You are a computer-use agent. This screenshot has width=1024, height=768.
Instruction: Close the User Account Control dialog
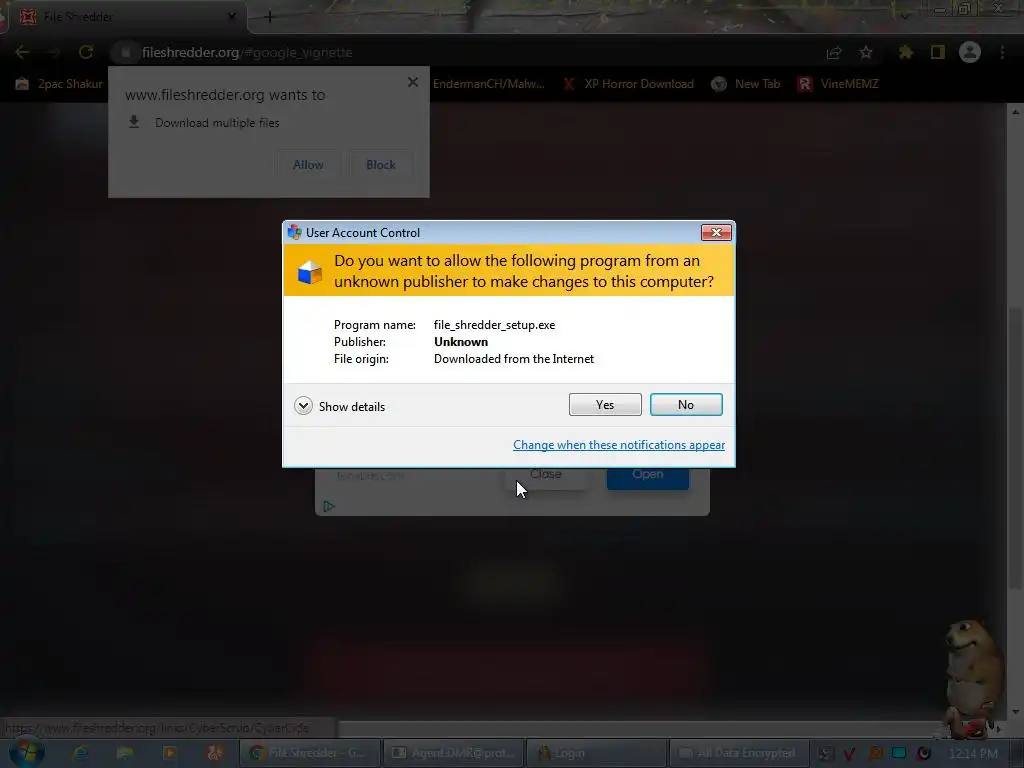[x=716, y=232]
